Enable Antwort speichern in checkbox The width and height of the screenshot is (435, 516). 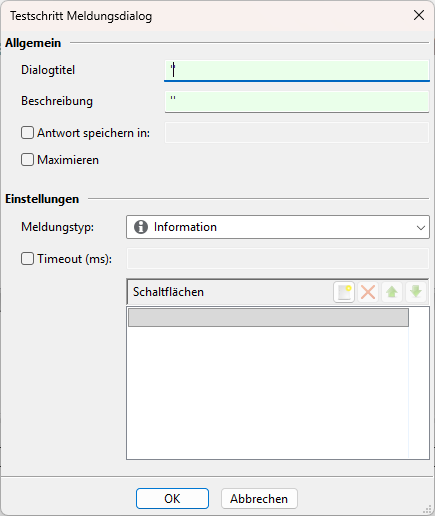click(x=27, y=133)
